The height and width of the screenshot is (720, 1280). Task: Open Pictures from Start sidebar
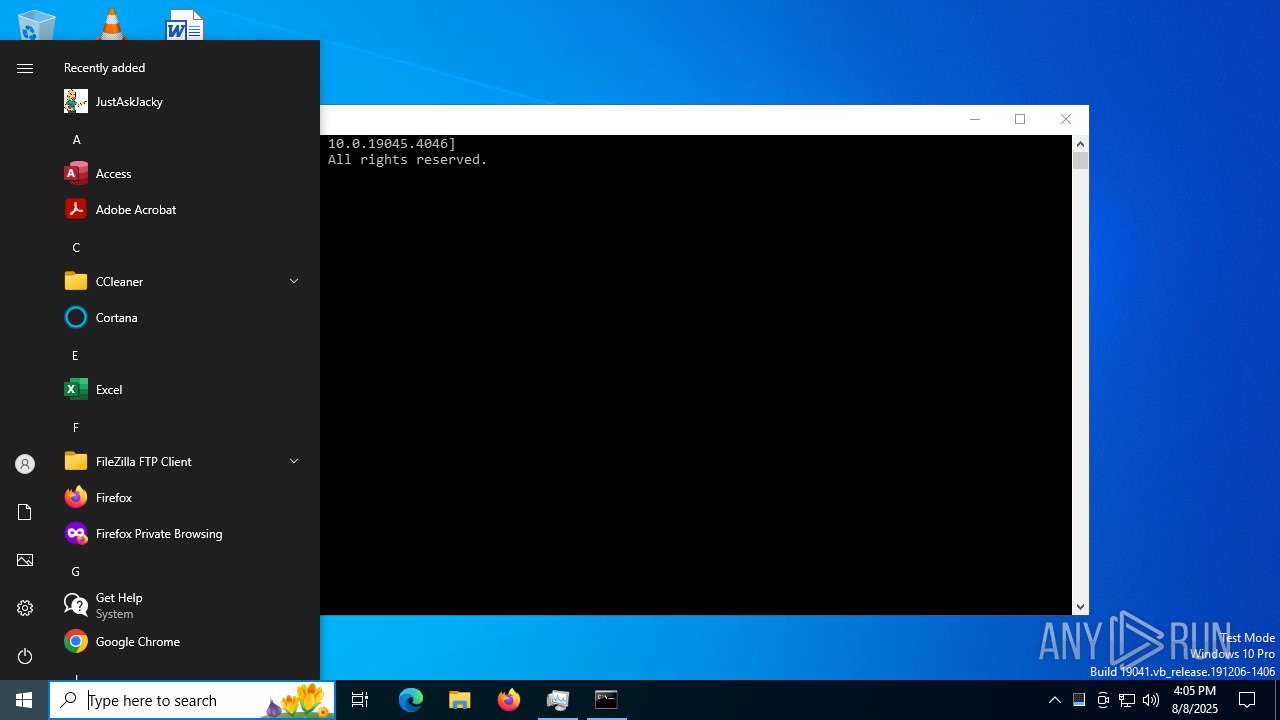tap(25, 560)
